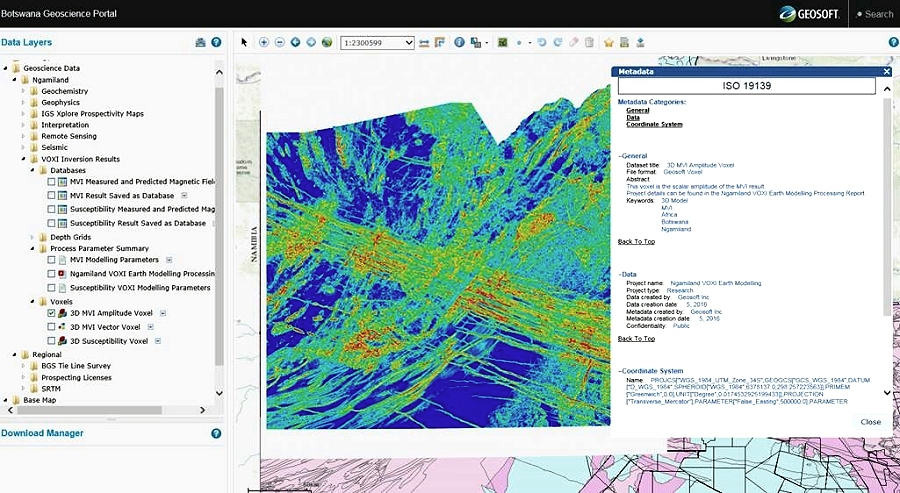This screenshot has width=900, height=493.
Task: Click the zoom out magnifier icon
Action: [280, 43]
